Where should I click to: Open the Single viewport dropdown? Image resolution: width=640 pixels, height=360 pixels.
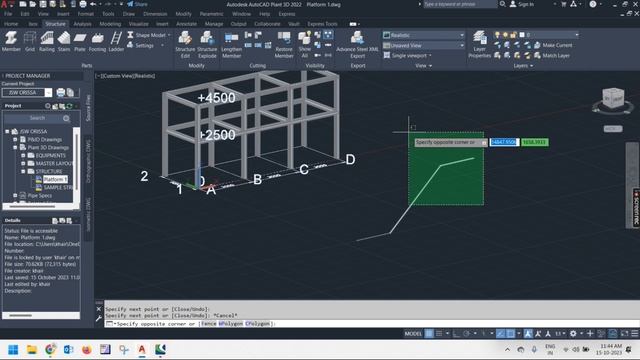point(408,56)
